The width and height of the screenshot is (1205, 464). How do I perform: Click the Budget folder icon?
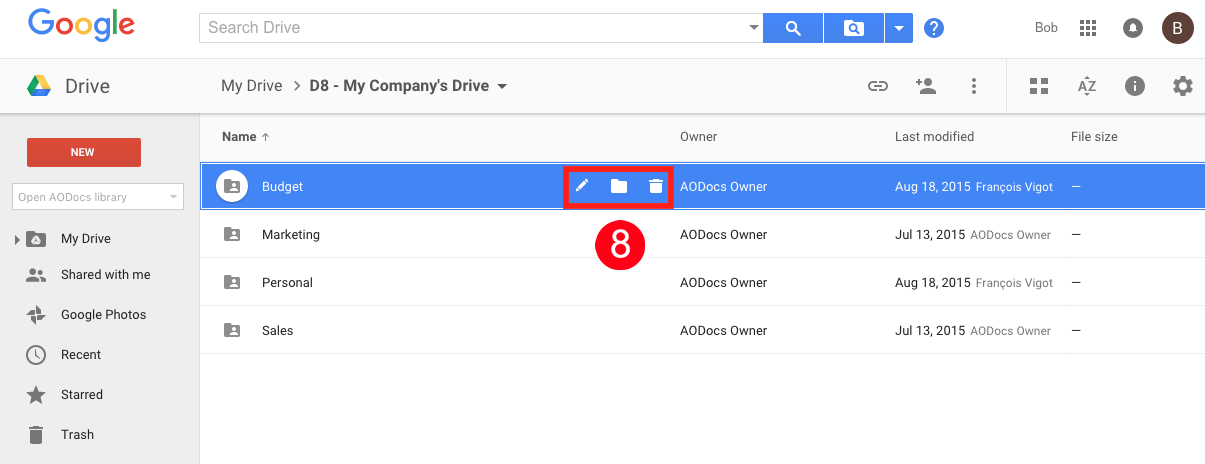232,186
